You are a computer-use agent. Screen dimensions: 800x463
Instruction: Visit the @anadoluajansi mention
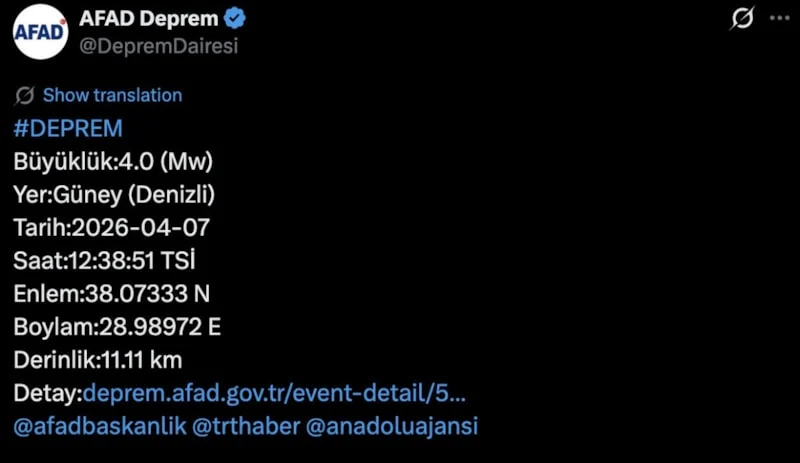391,426
